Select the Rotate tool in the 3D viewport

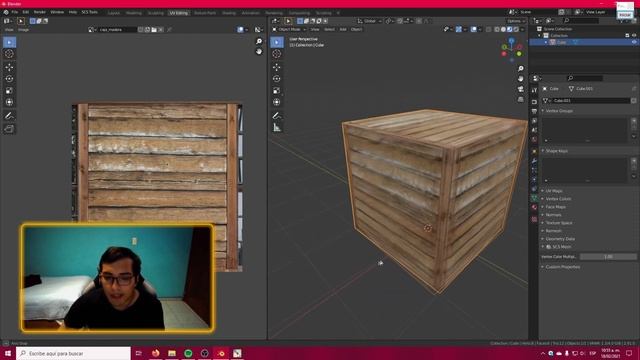pyautogui.click(x=276, y=79)
